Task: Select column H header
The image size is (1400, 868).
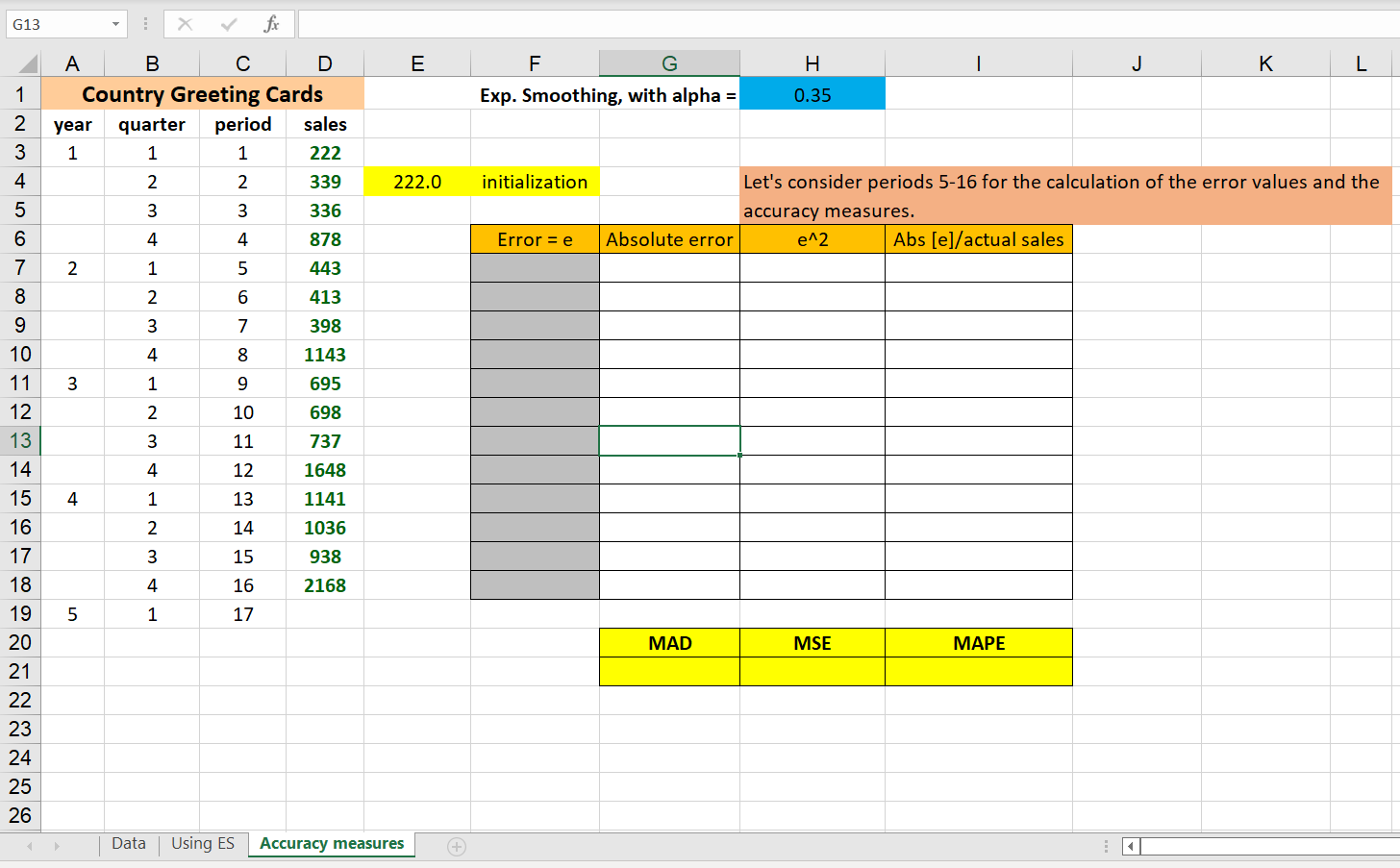Action: [x=812, y=63]
